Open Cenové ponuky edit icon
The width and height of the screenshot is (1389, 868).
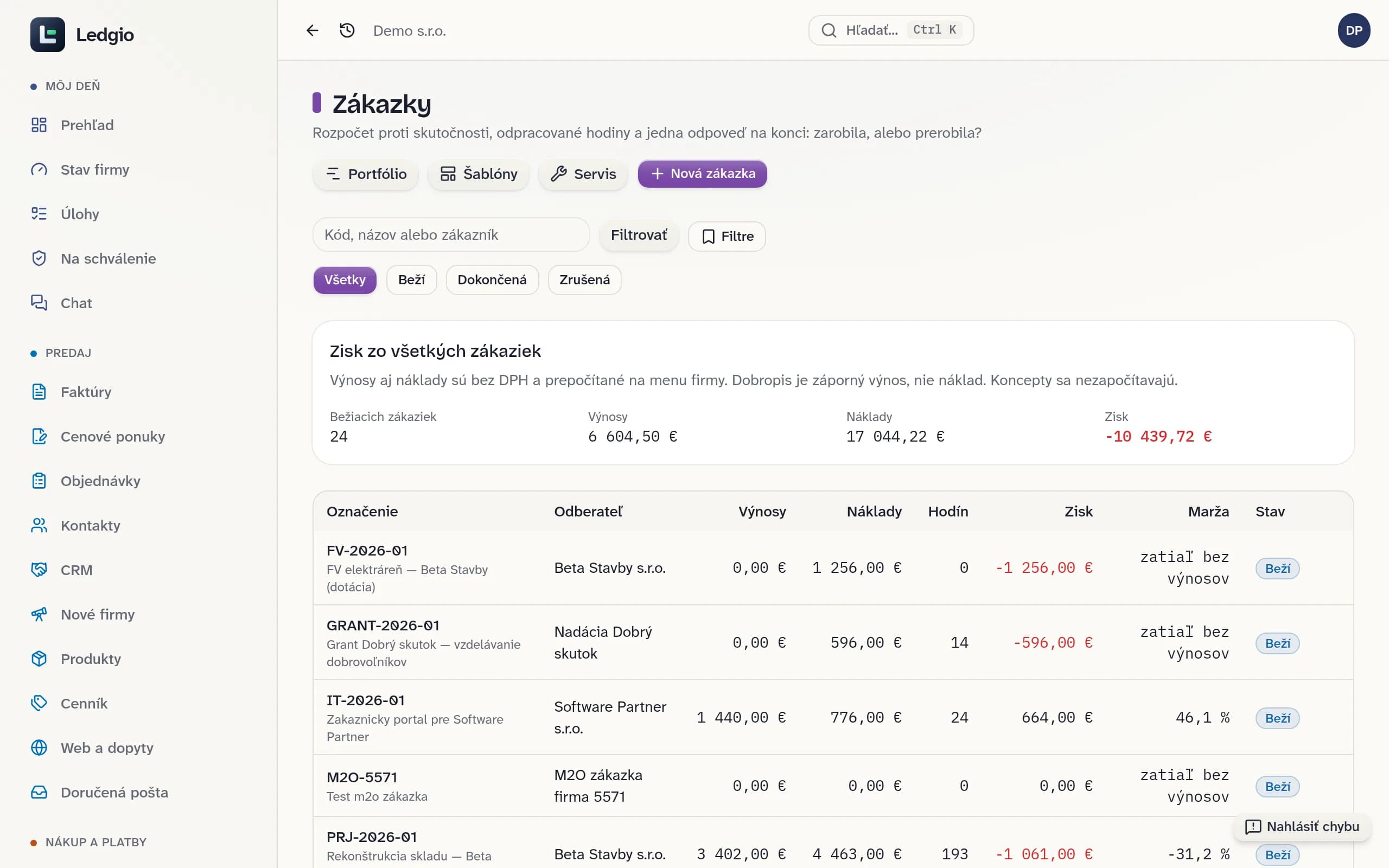click(39, 436)
